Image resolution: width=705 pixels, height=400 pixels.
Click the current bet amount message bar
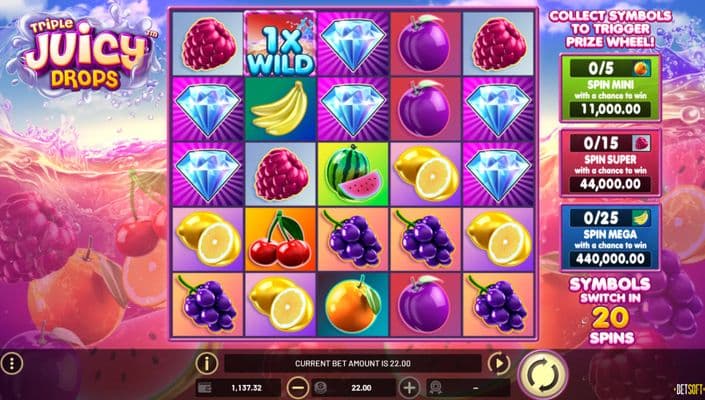click(x=353, y=363)
